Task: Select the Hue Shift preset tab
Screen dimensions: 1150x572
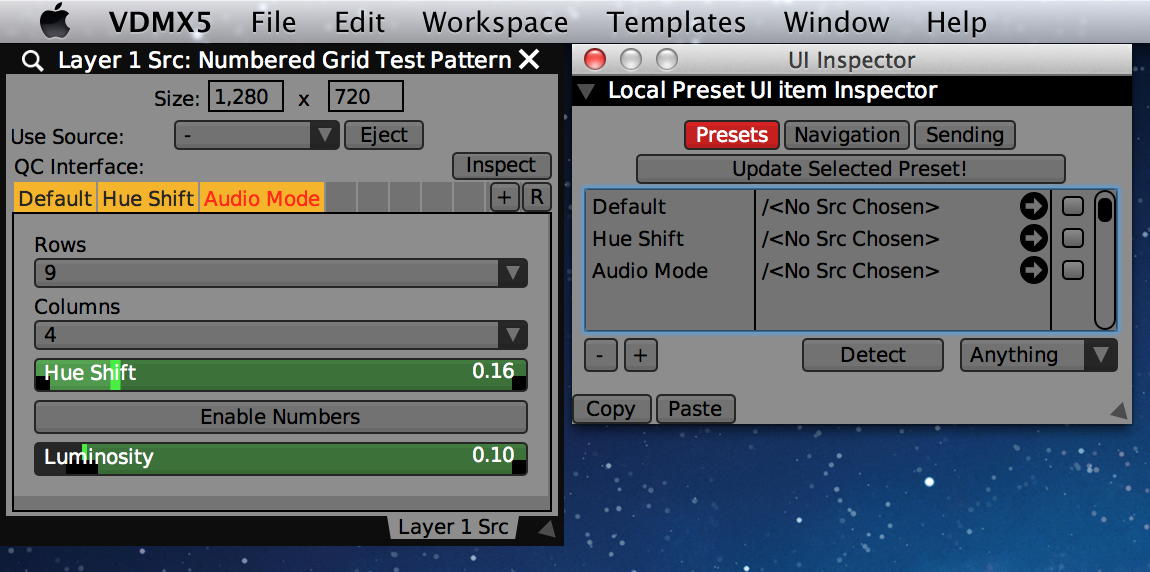Action: point(148,198)
